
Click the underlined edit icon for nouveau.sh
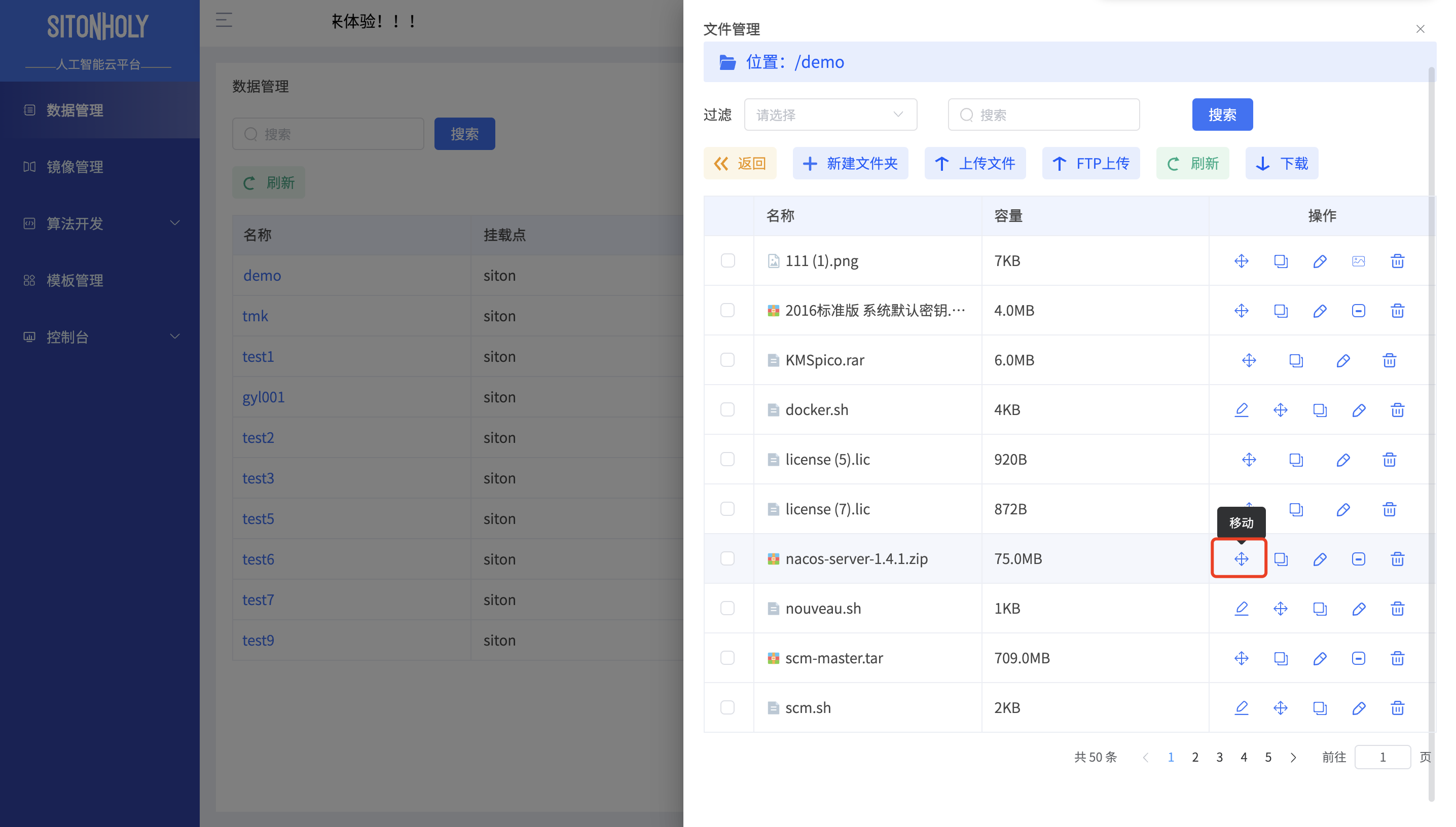pos(1241,608)
